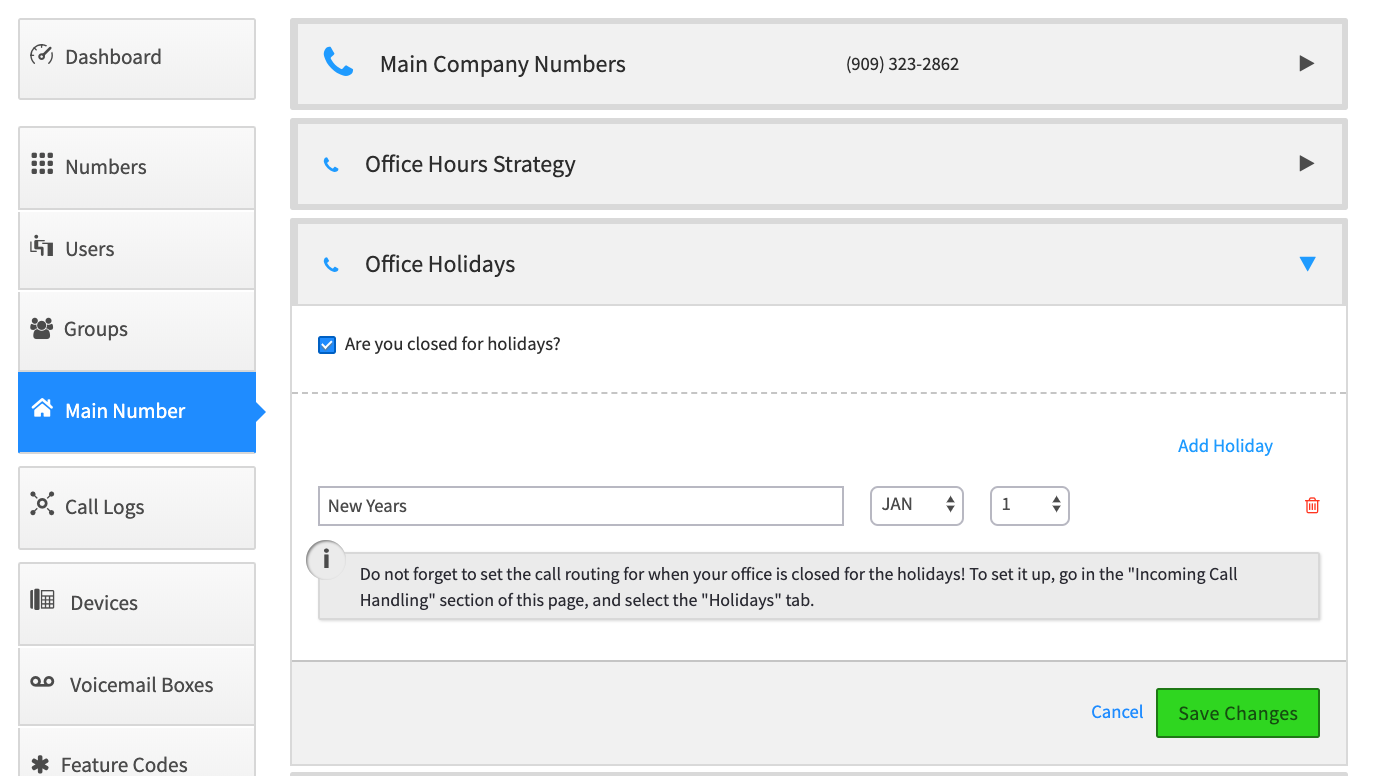Expand the Office Hours Strategy section arrow

(1306, 164)
